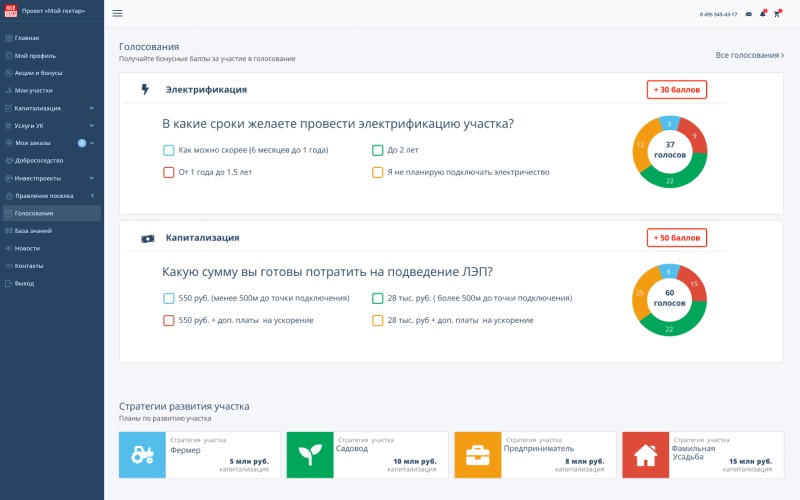Click the Фамильная Усадьба house icon
The height and width of the screenshot is (500, 800).
pos(646,455)
